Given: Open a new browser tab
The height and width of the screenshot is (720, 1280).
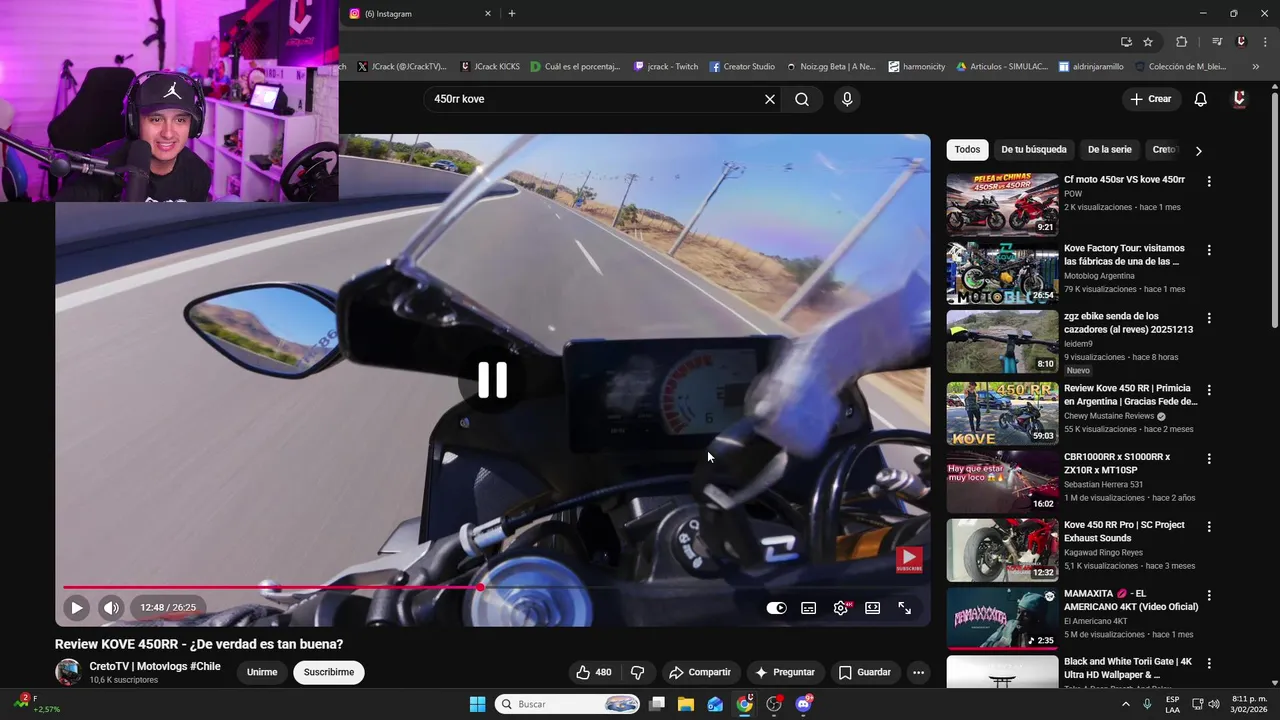Looking at the screenshot, I should click(512, 14).
